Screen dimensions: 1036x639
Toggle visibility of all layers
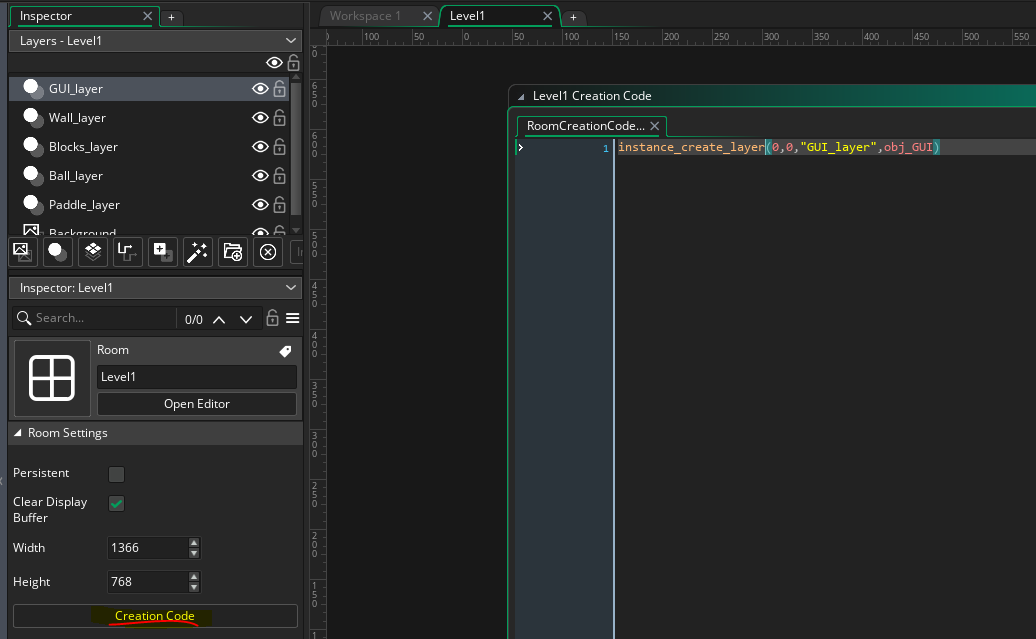click(x=274, y=63)
